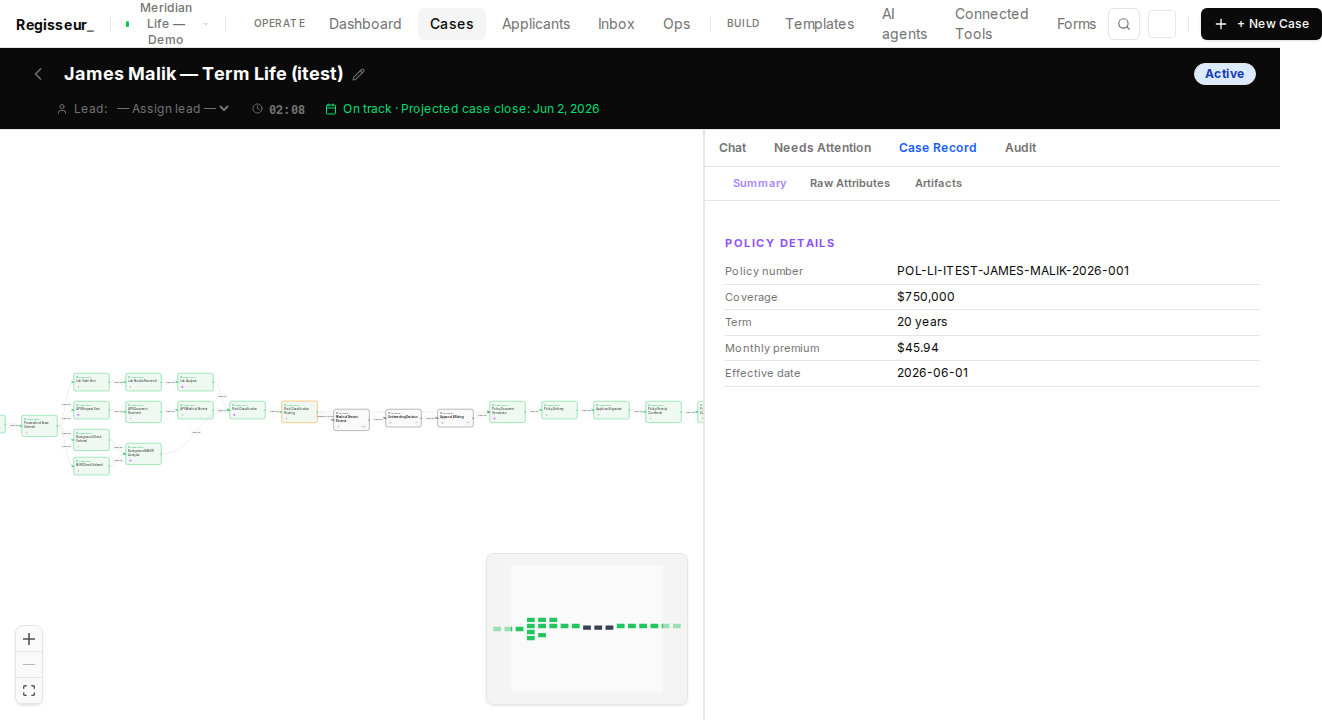Screen dimensions: 1322x720
Task: Open the Raw Attributes sub-tab
Action: coord(850,184)
